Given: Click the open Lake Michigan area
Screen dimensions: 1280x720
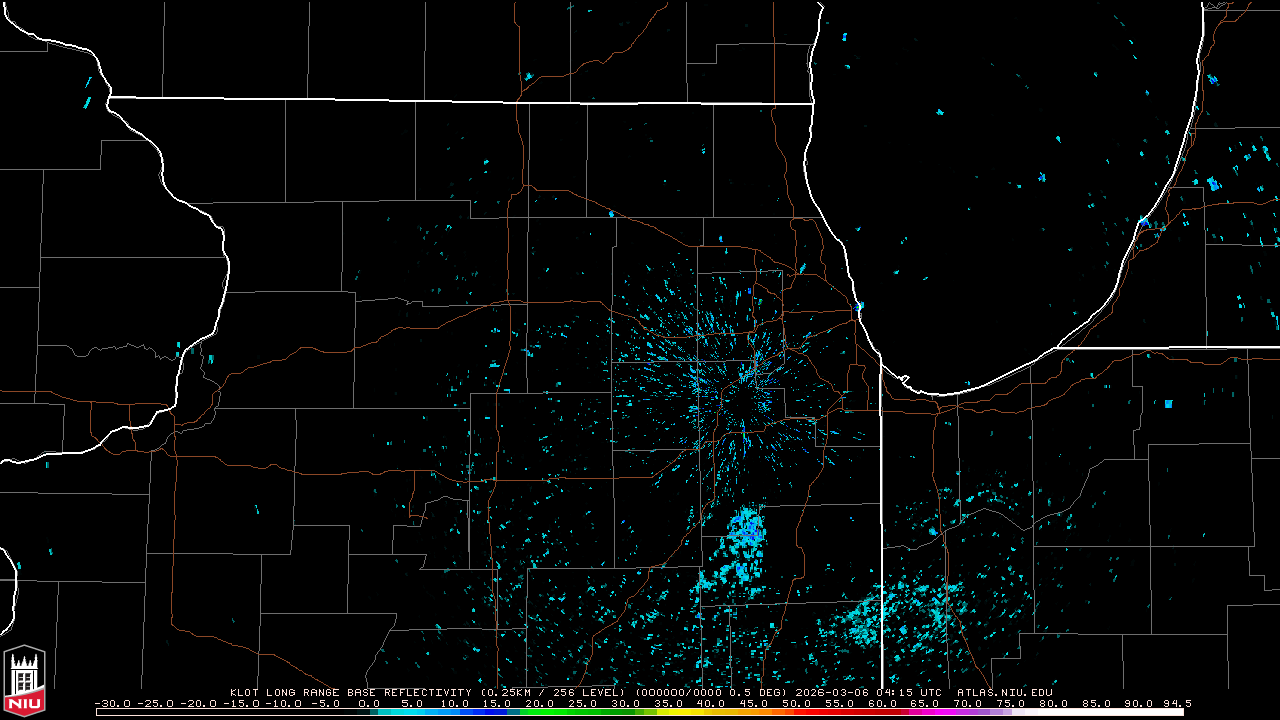Looking at the screenshot, I should (x=1000, y=200).
